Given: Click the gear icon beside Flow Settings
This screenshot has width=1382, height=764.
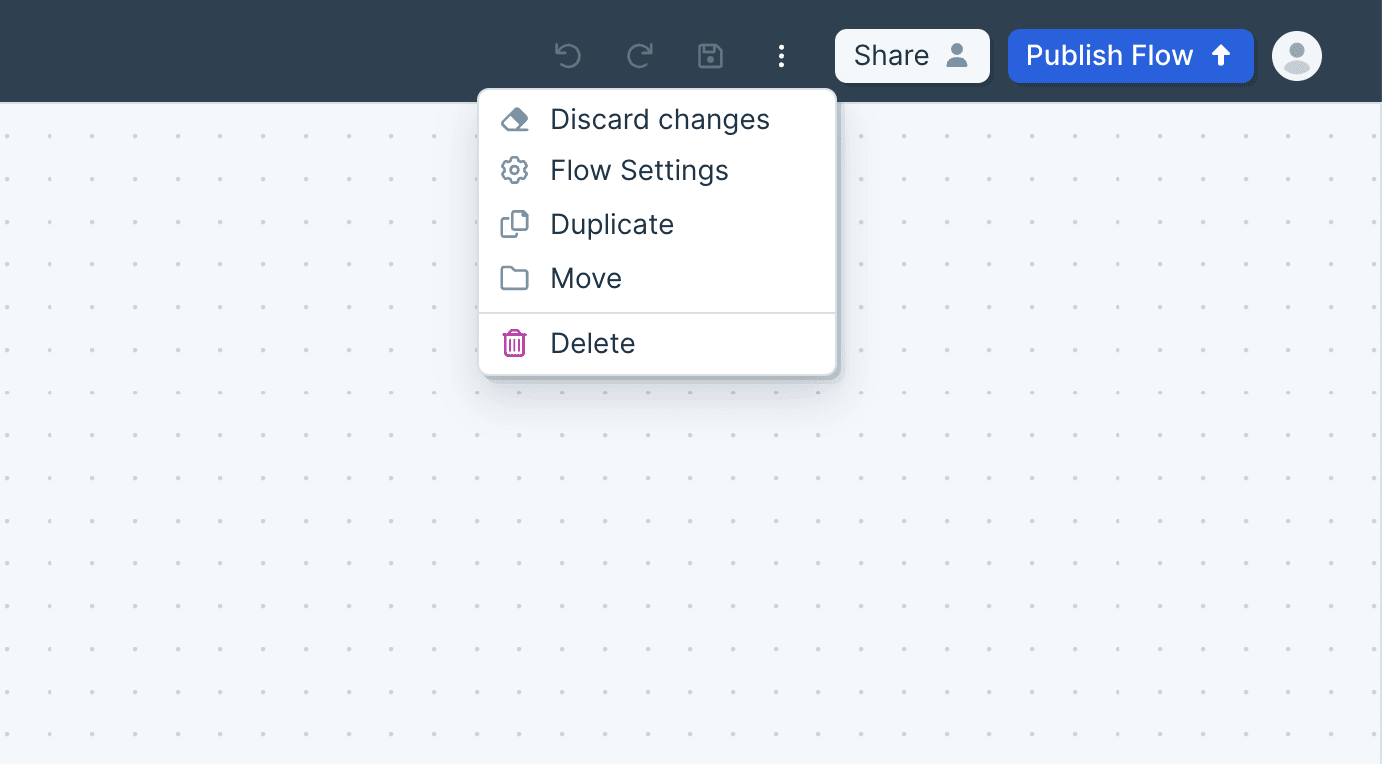Looking at the screenshot, I should point(514,171).
